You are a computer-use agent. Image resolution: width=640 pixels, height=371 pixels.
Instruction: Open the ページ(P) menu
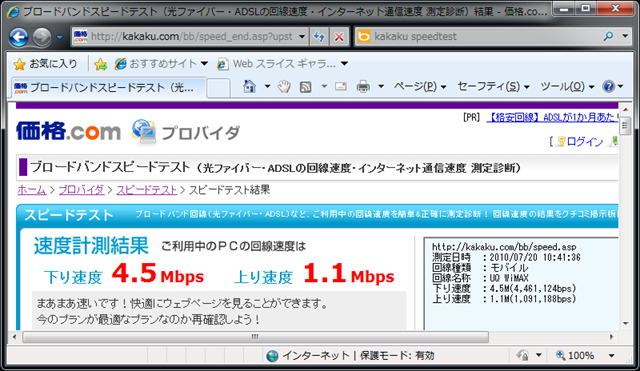pos(420,87)
